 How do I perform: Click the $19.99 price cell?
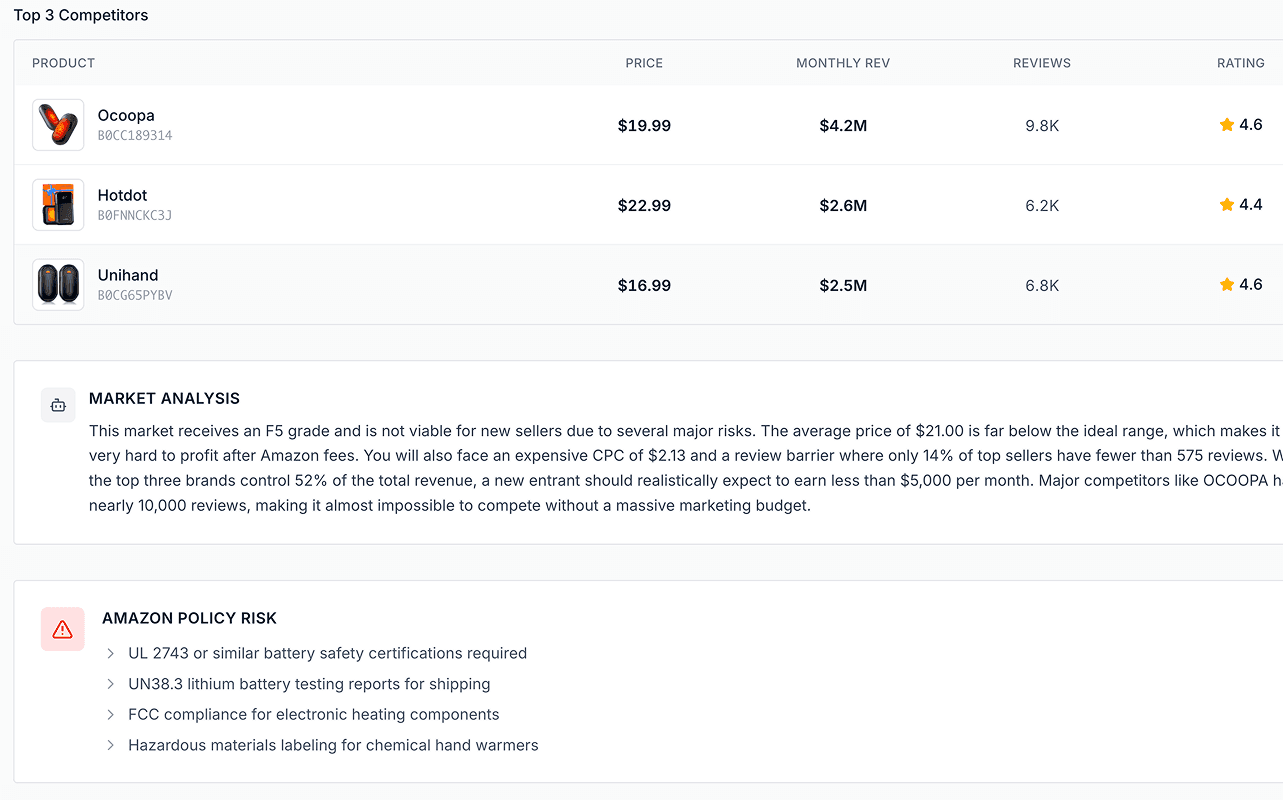coord(644,126)
